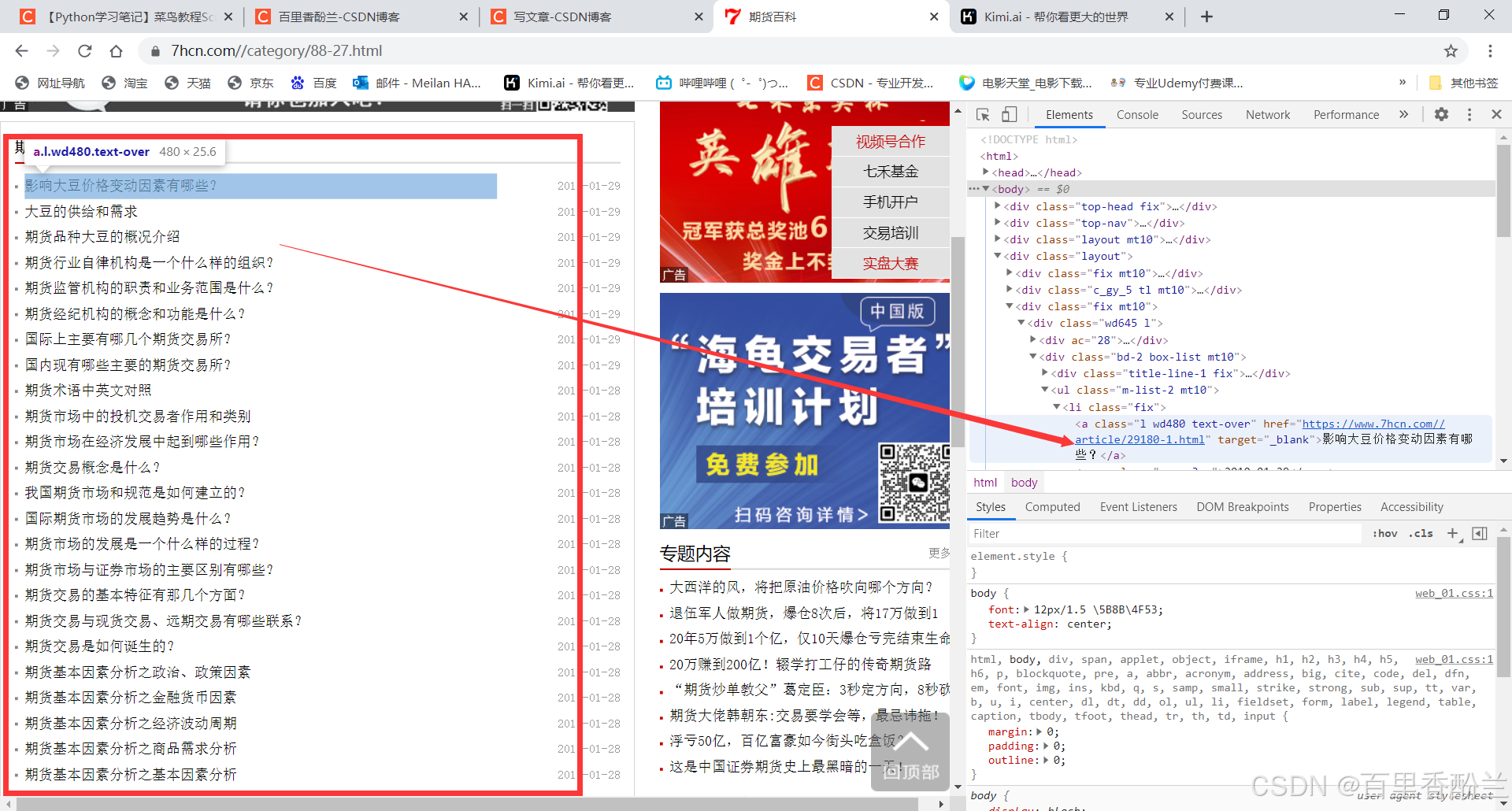Open a new browser tab
Viewport: 1512px width, 811px height.
[1206, 17]
